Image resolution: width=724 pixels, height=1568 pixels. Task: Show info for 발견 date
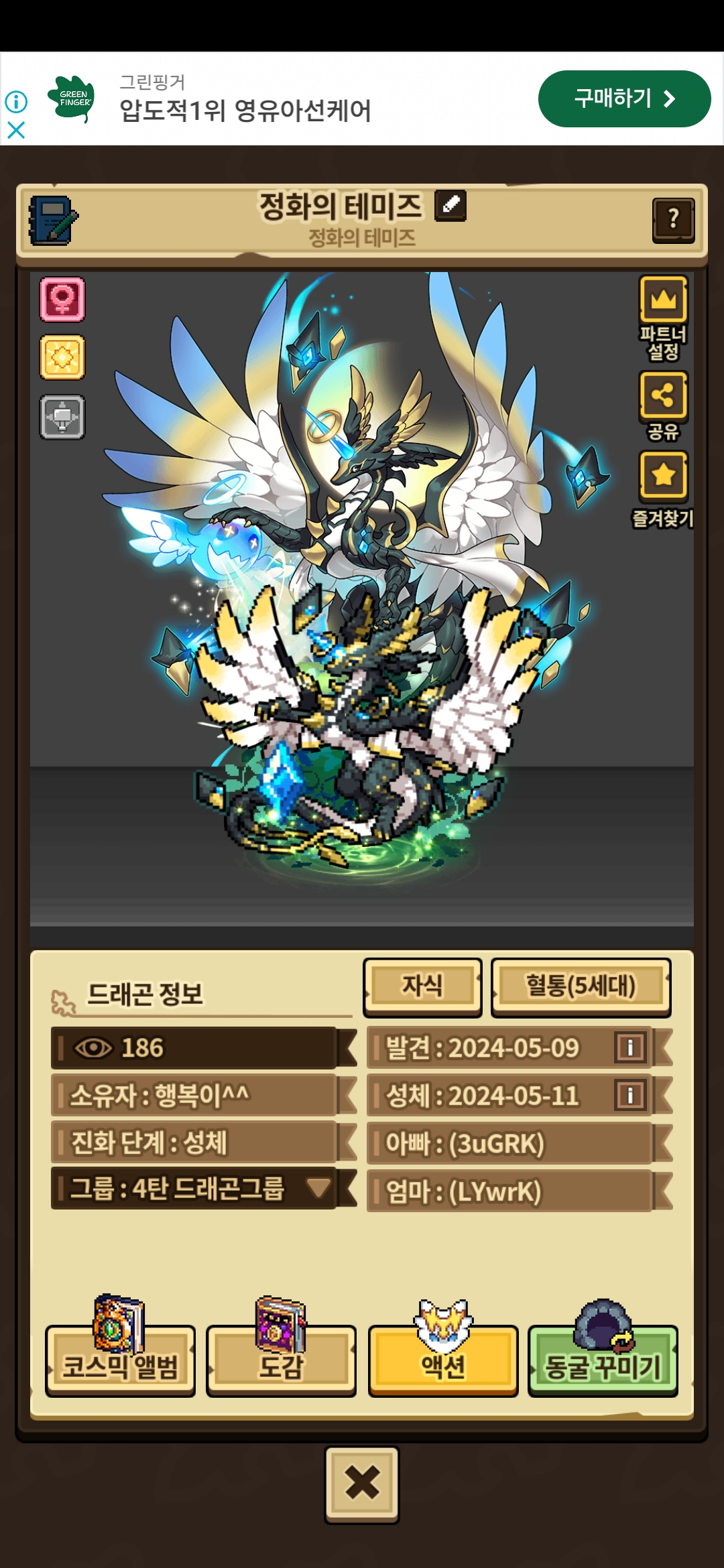coord(630,1047)
